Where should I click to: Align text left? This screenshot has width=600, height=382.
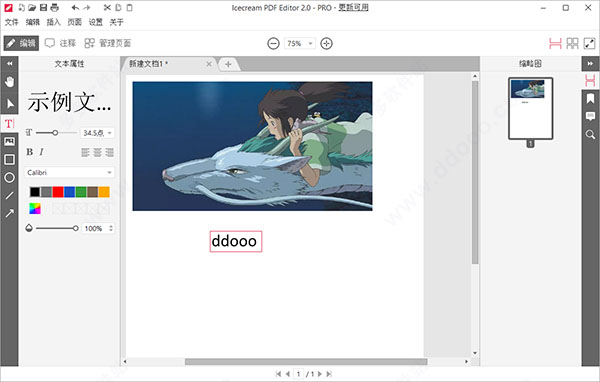tap(85, 152)
